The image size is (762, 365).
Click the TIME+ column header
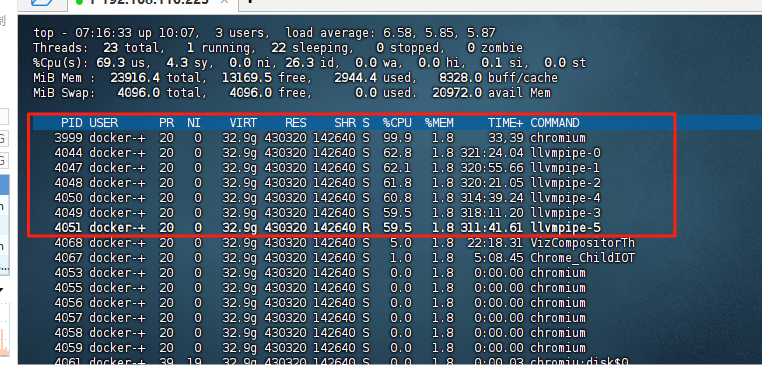tap(505, 123)
